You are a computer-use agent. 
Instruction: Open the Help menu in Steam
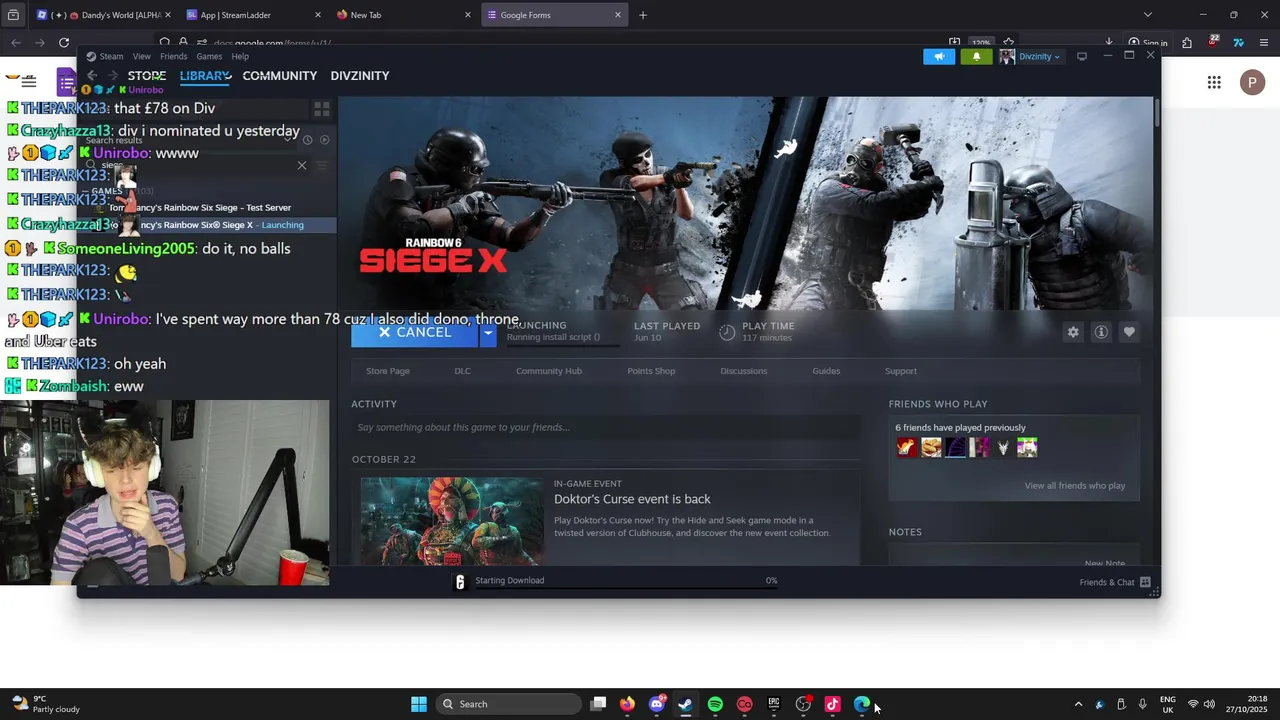pos(240,57)
